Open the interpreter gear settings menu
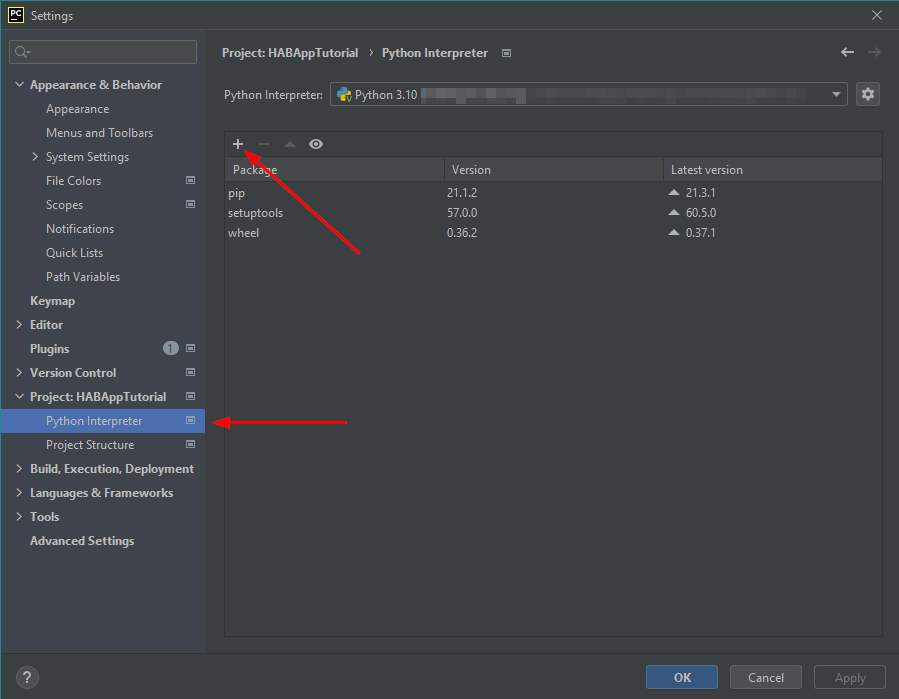This screenshot has width=899, height=699. (867, 94)
